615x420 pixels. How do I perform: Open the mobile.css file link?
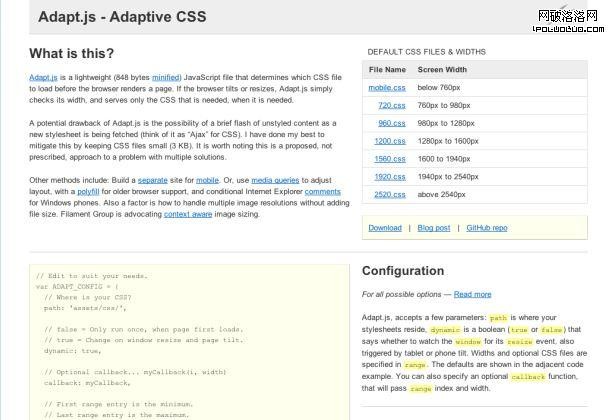click(x=387, y=88)
